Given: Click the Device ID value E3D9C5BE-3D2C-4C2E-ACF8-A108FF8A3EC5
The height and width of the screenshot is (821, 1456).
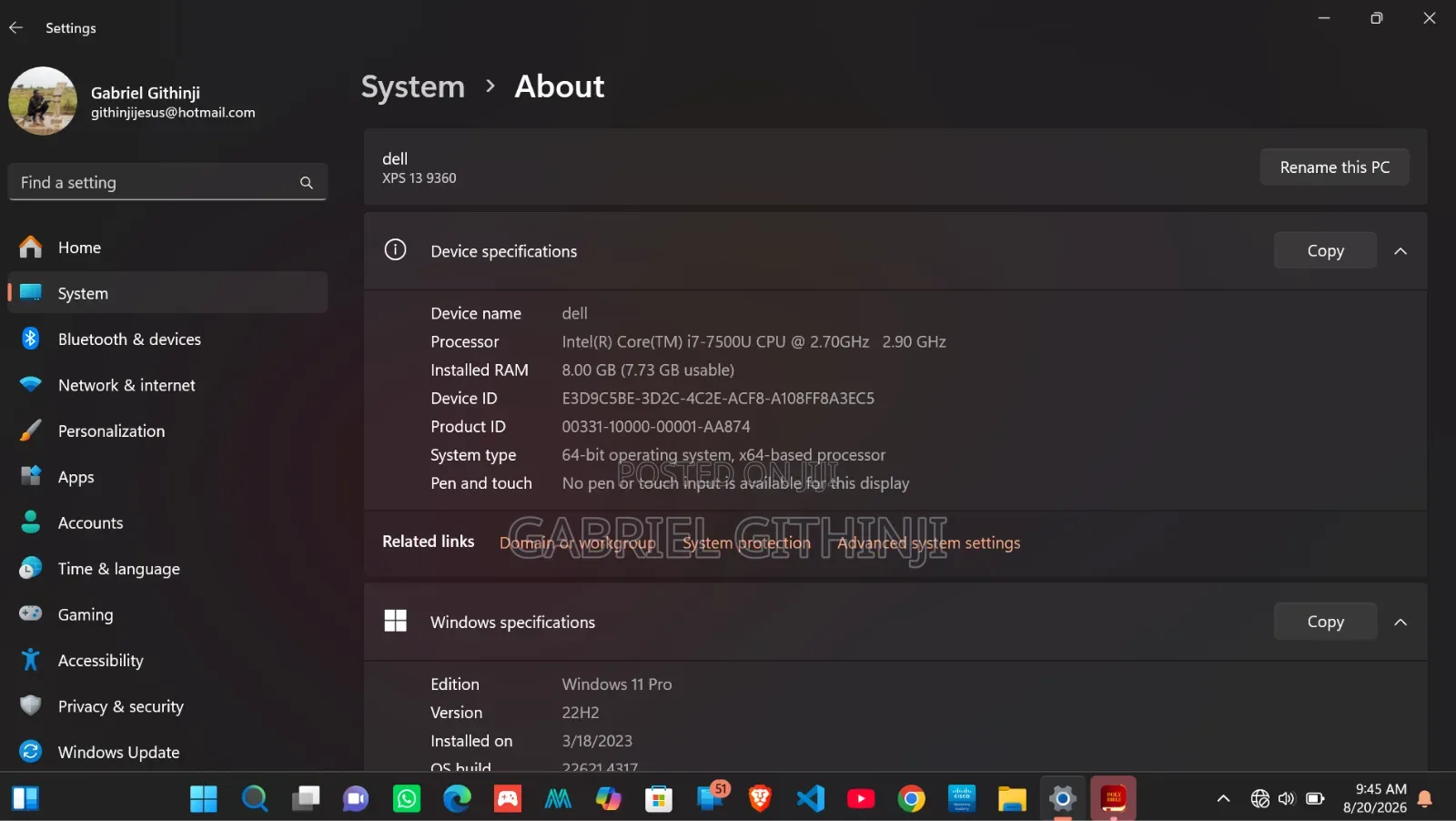Looking at the screenshot, I should pyautogui.click(x=718, y=399).
